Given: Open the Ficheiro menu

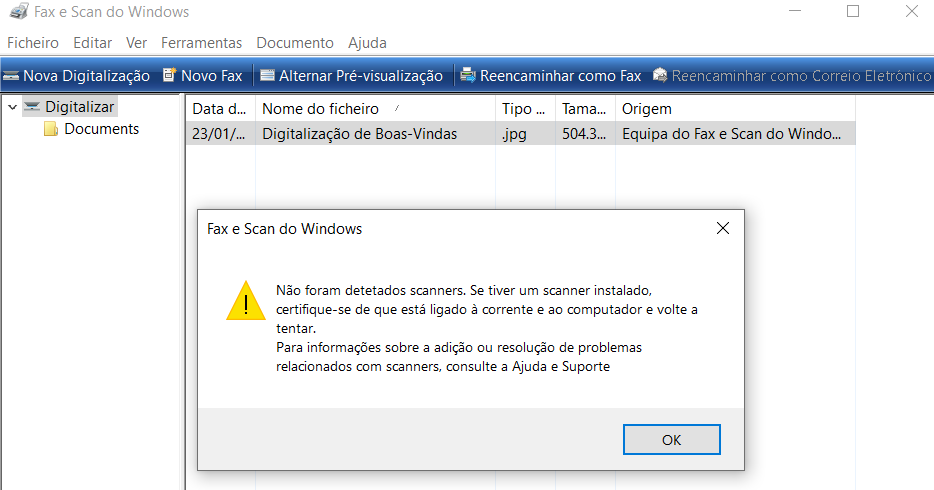Looking at the screenshot, I should tap(33, 43).
